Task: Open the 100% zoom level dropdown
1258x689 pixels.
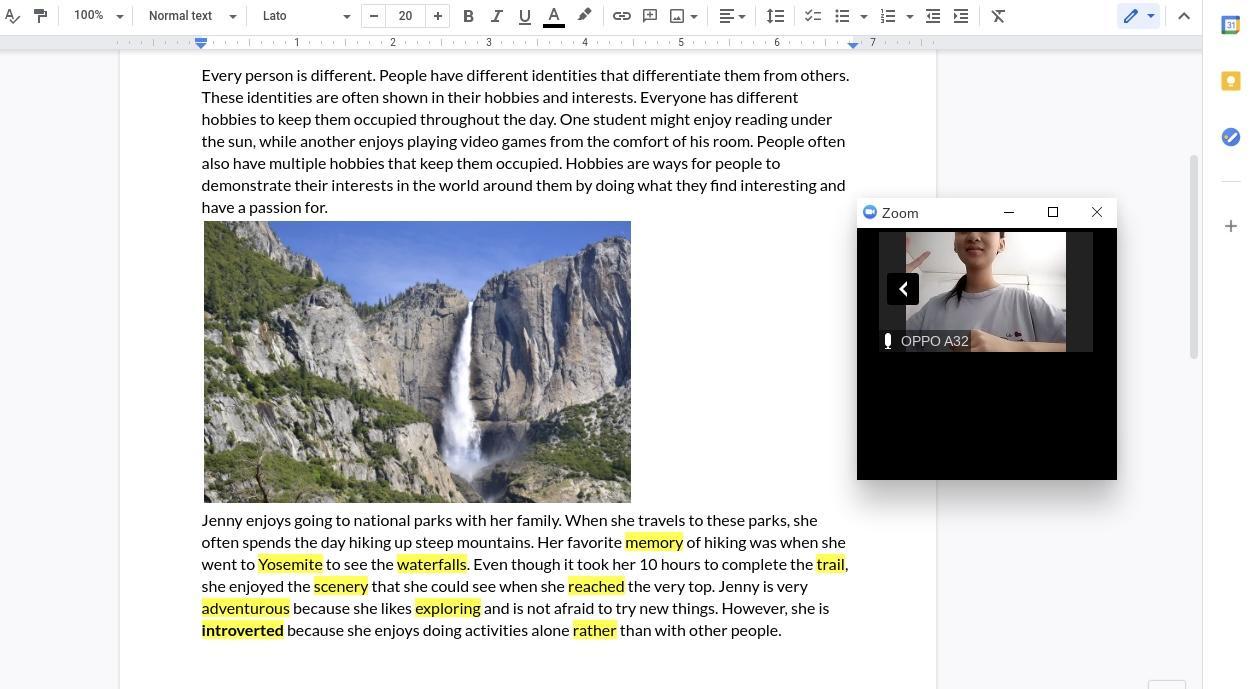Action: pos(98,16)
